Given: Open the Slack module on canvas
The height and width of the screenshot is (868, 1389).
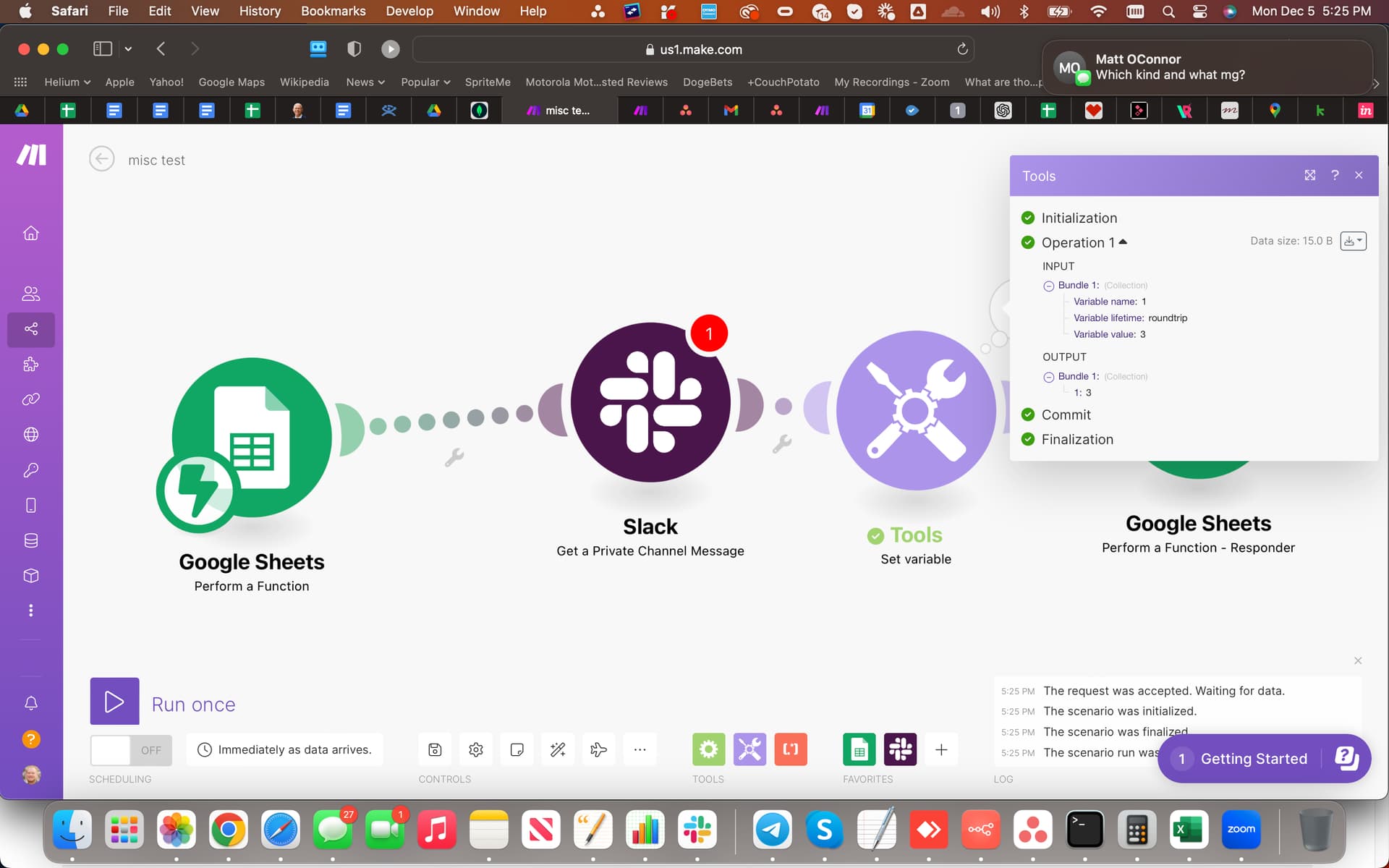Looking at the screenshot, I should click(x=650, y=402).
